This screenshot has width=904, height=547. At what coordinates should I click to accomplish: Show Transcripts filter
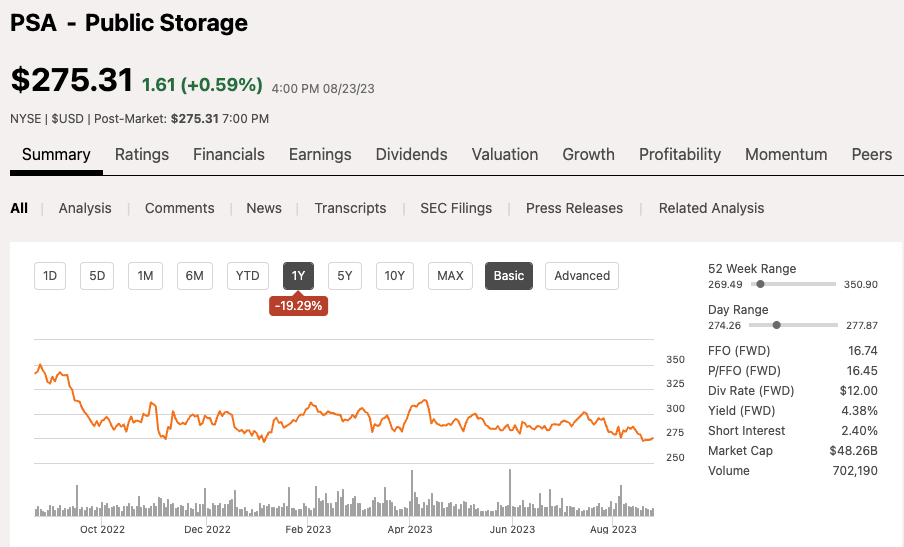pyautogui.click(x=351, y=208)
